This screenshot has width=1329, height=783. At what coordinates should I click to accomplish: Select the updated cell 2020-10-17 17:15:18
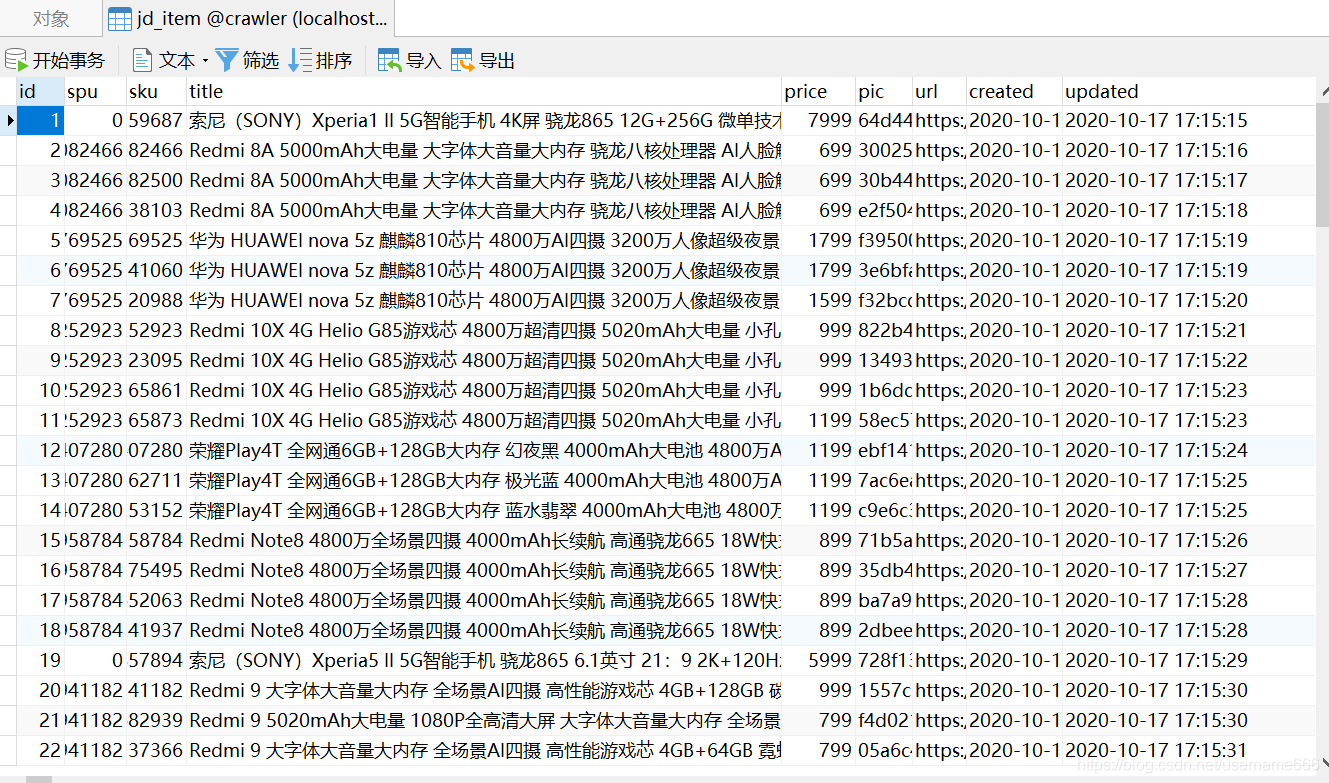(1188, 211)
